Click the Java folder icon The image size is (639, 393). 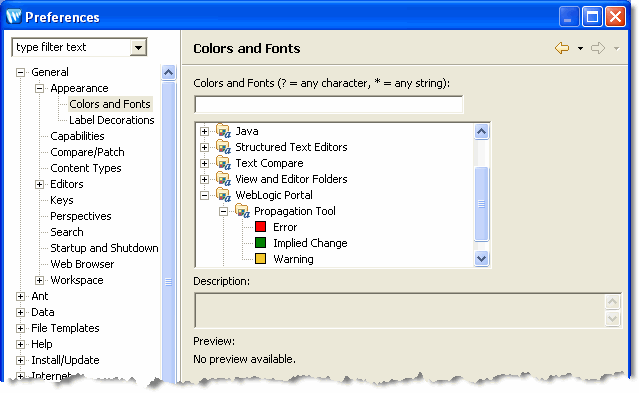[223, 131]
